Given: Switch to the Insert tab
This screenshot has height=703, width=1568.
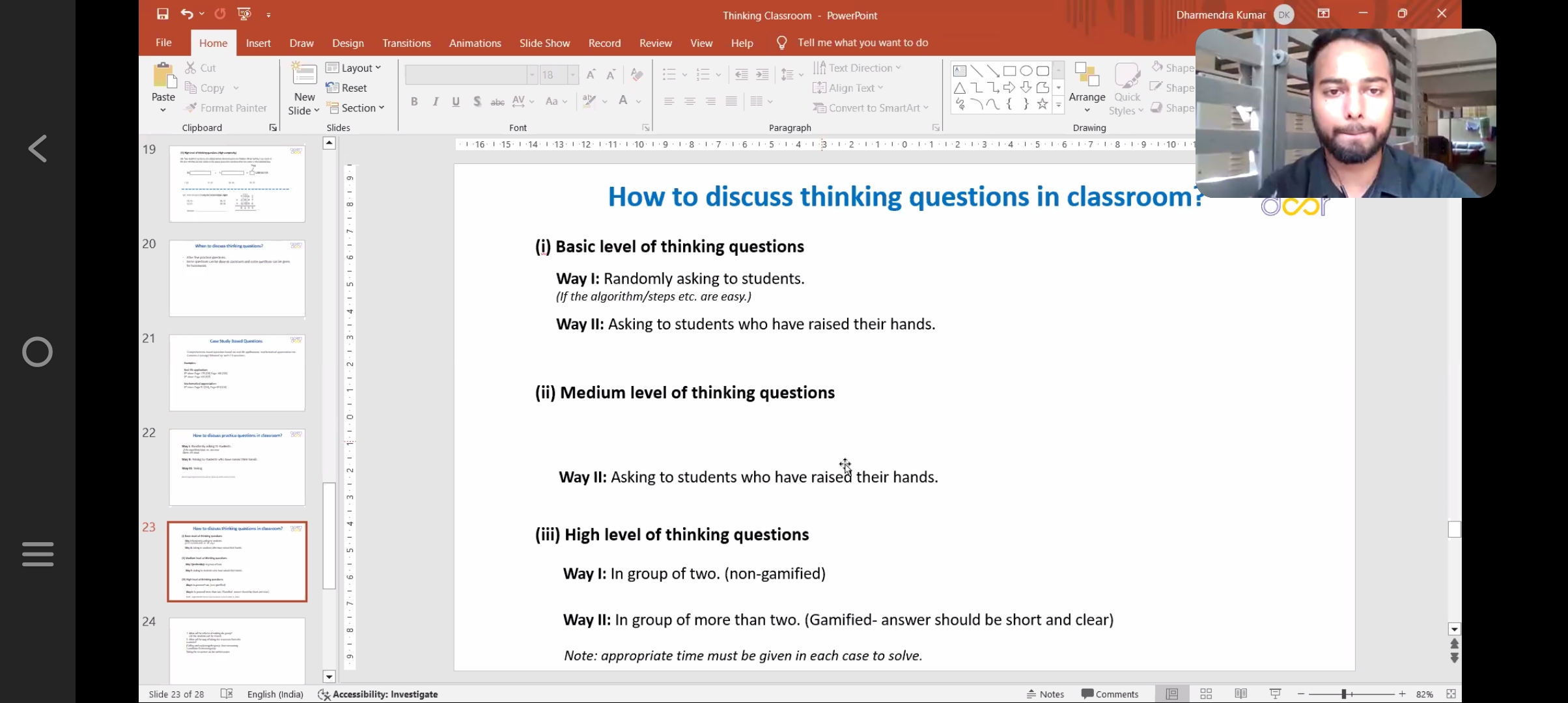Looking at the screenshot, I should coord(258,43).
